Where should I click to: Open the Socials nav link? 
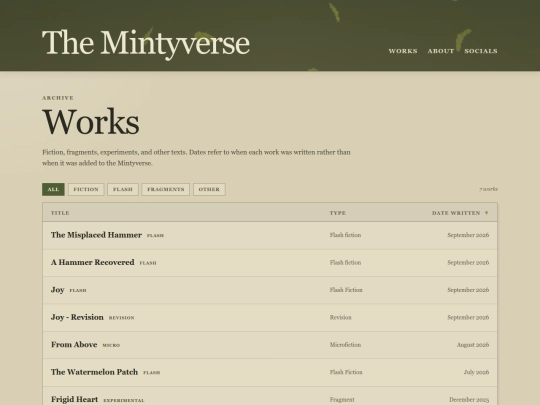pos(481,51)
